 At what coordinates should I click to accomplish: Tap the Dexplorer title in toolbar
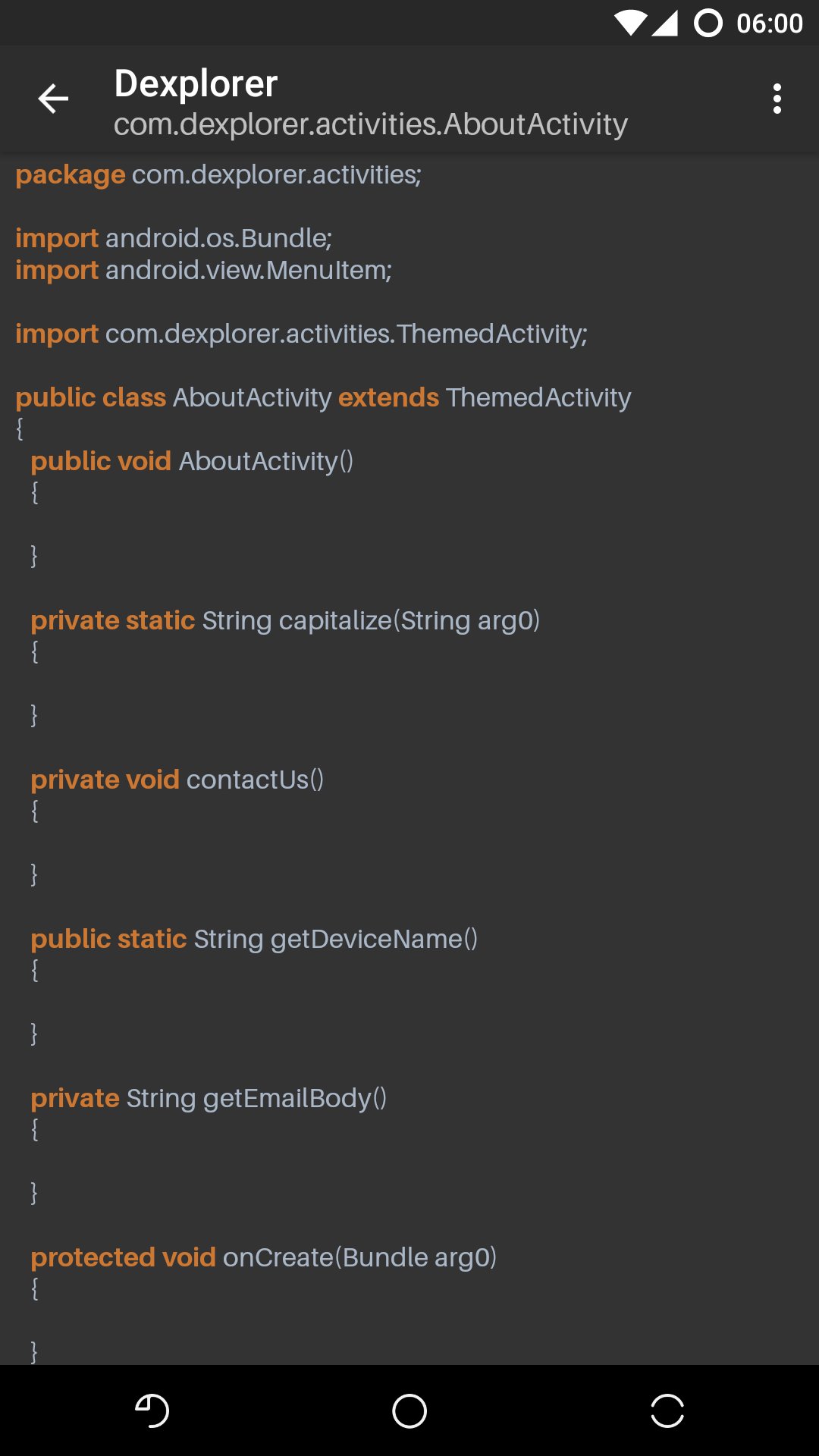tap(196, 83)
